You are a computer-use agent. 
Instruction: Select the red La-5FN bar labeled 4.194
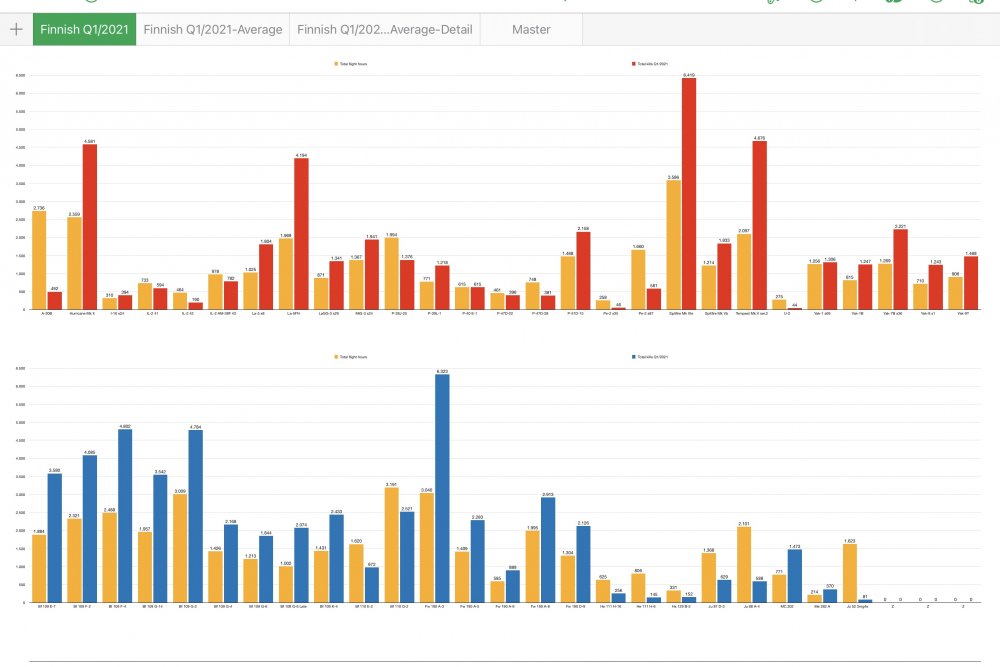301,234
